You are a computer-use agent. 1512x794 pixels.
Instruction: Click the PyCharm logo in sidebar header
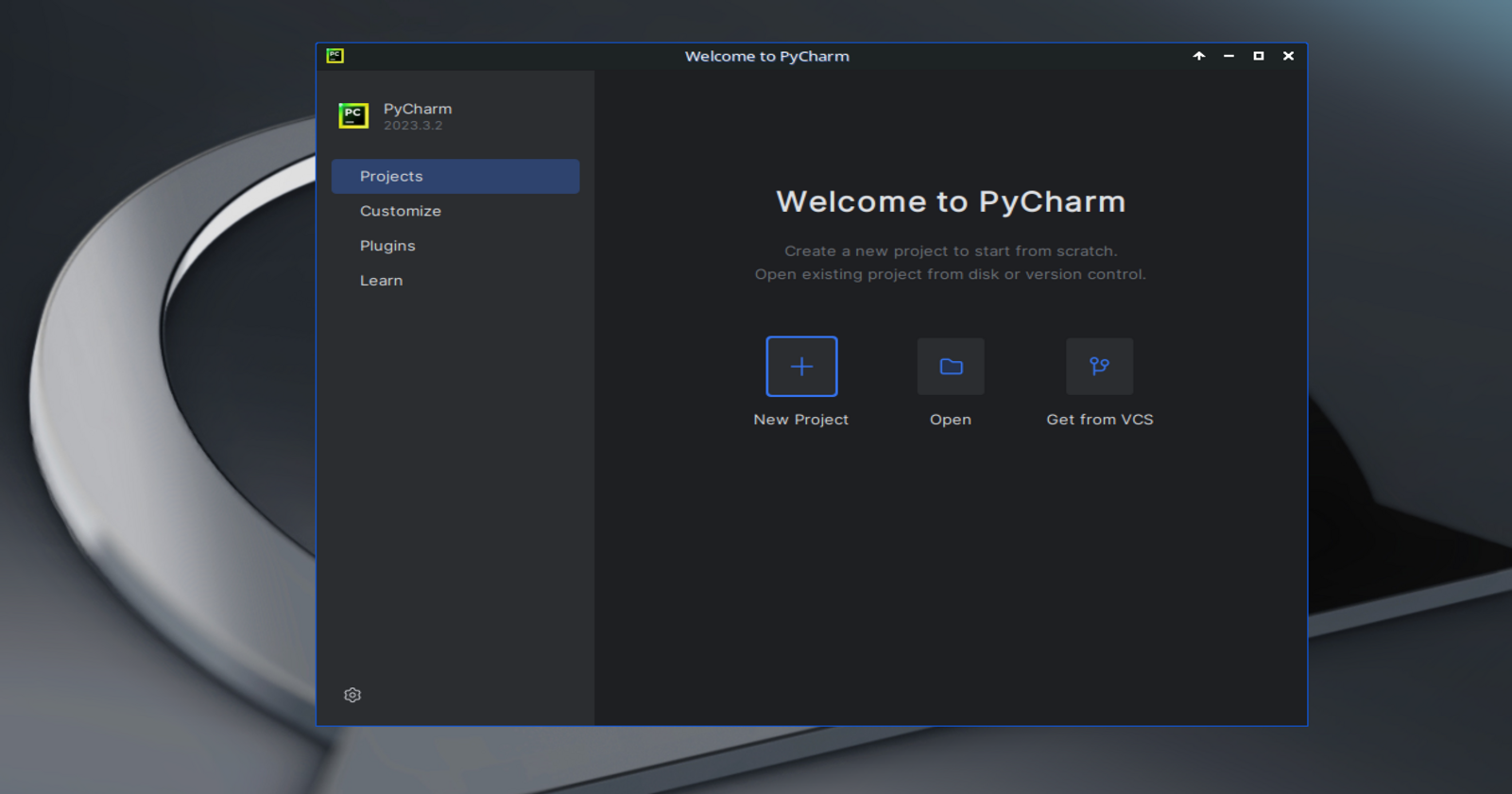(353, 115)
